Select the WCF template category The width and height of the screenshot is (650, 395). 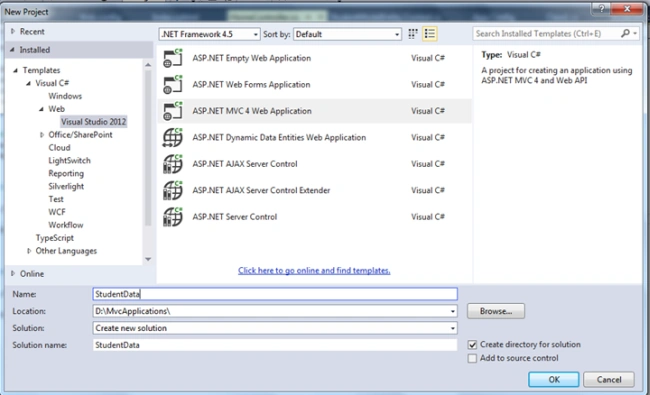pyautogui.click(x=57, y=212)
